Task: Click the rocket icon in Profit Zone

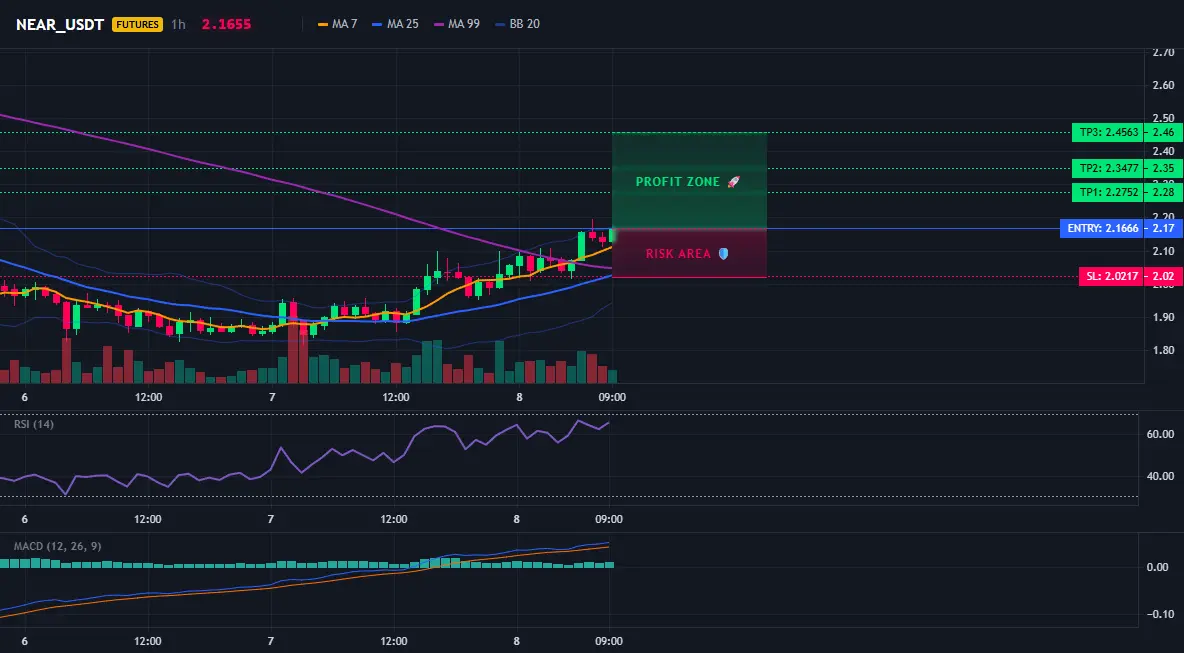Action: tap(732, 182)
